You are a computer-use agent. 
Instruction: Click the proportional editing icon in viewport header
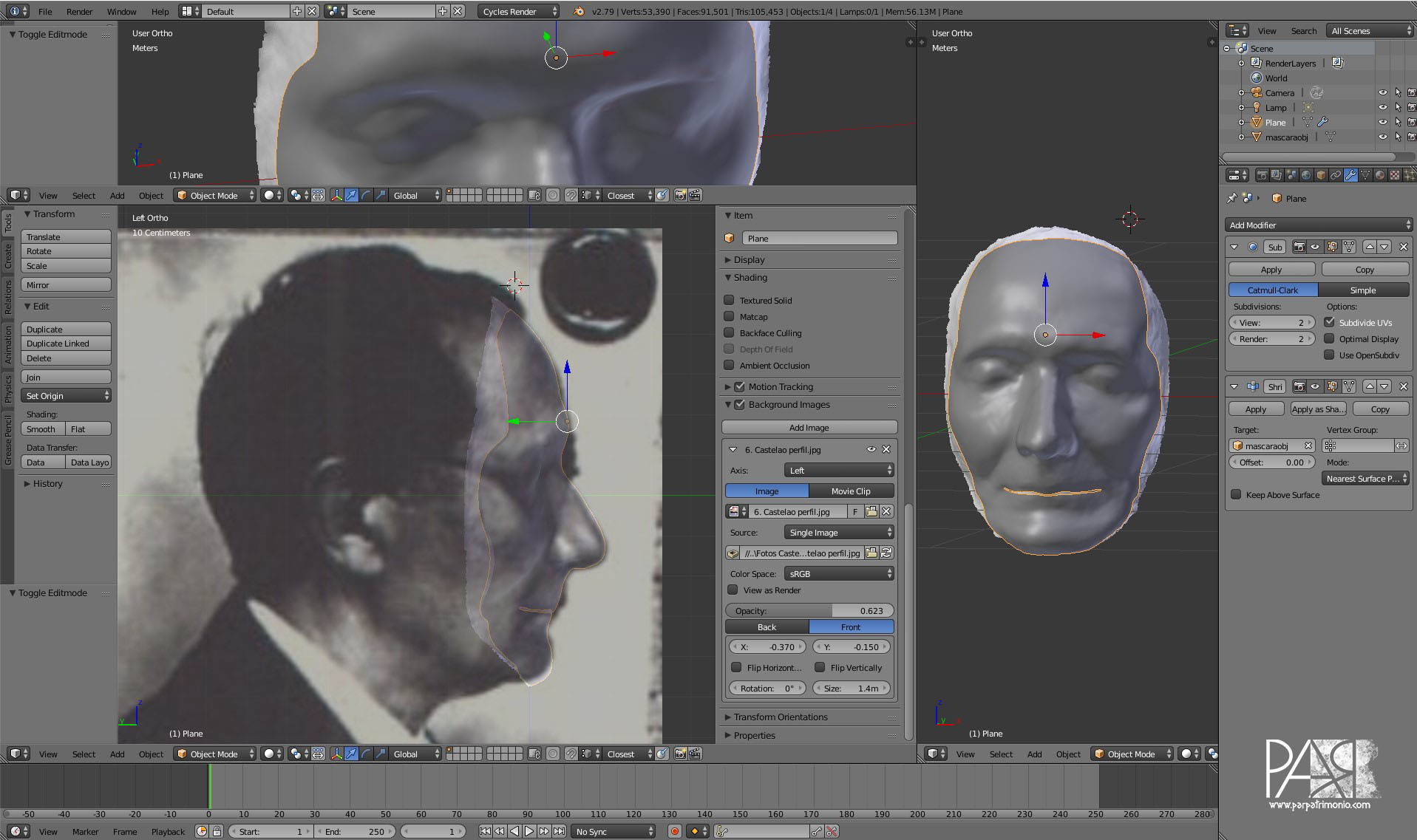pyautogui.click(x=552, y=195)
